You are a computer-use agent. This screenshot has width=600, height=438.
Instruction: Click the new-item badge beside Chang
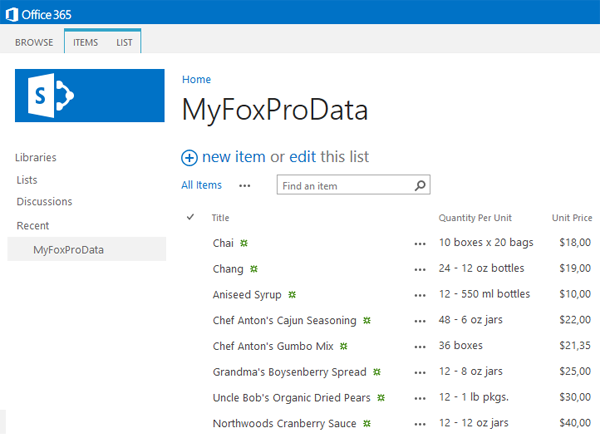point(254,269)
